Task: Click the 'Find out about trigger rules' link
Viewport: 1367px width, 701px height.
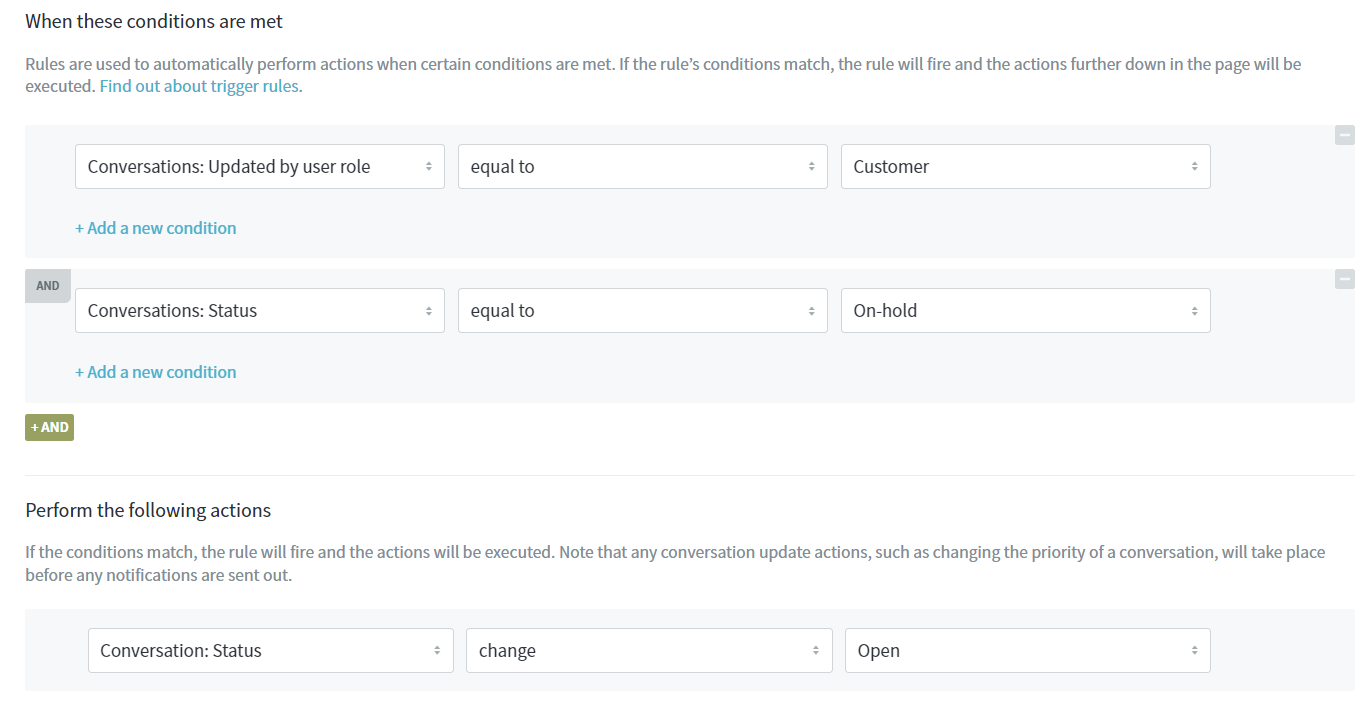Action: [x=199, y=86]
